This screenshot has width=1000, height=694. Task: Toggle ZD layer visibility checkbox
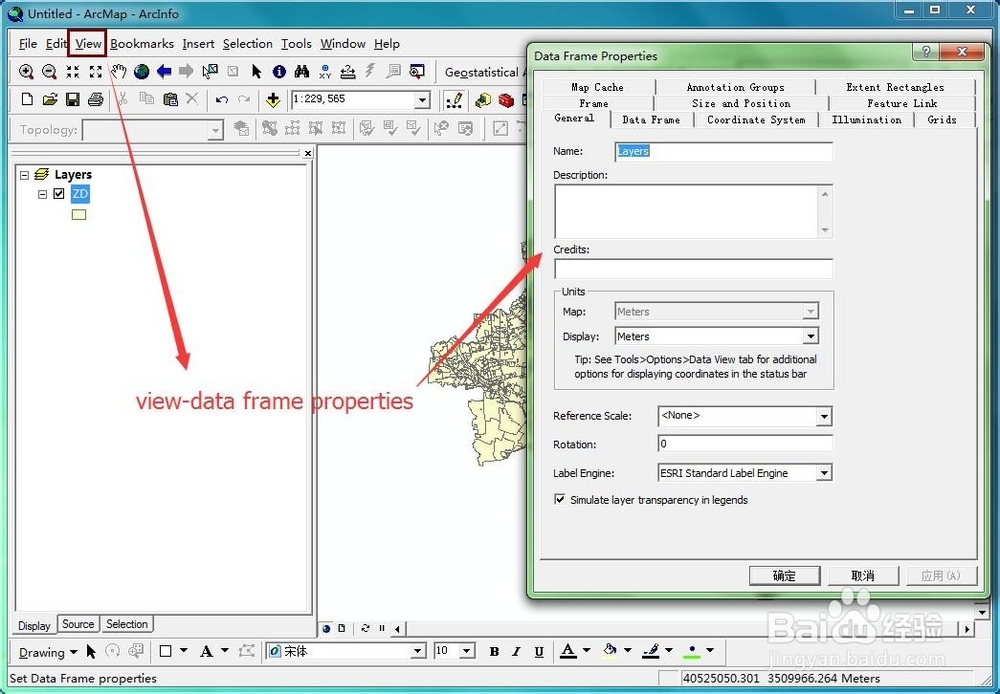coord(59,193)
